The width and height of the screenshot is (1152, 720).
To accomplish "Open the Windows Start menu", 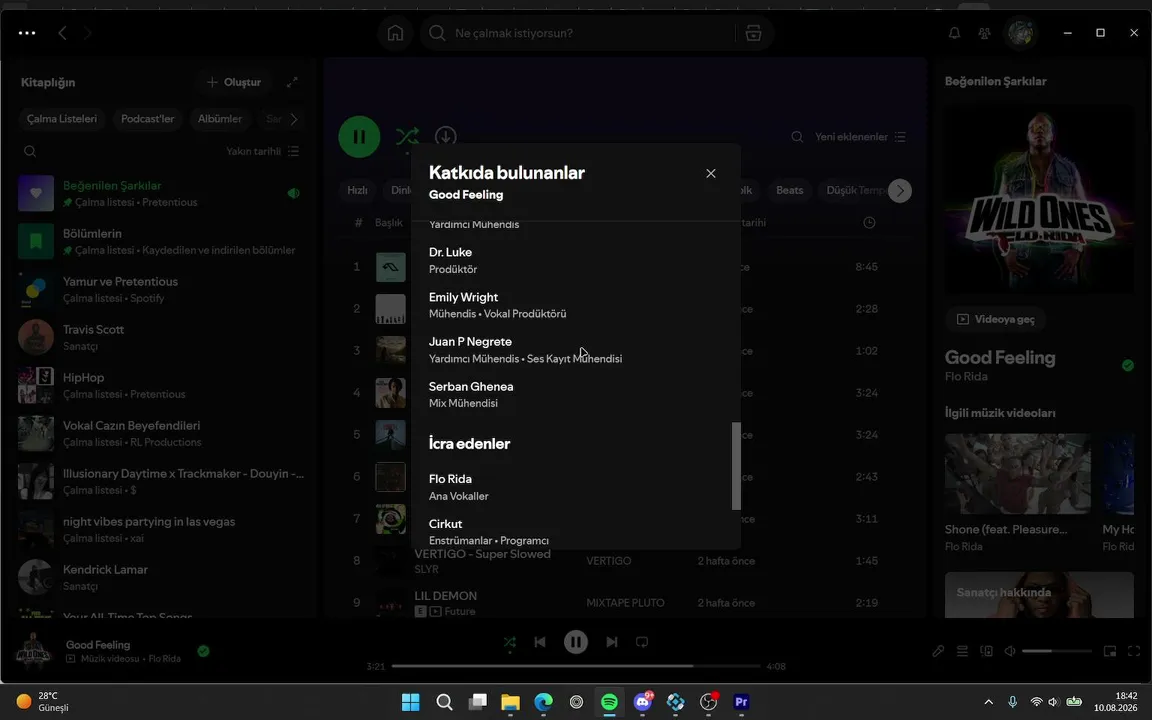I will point(411,702).
